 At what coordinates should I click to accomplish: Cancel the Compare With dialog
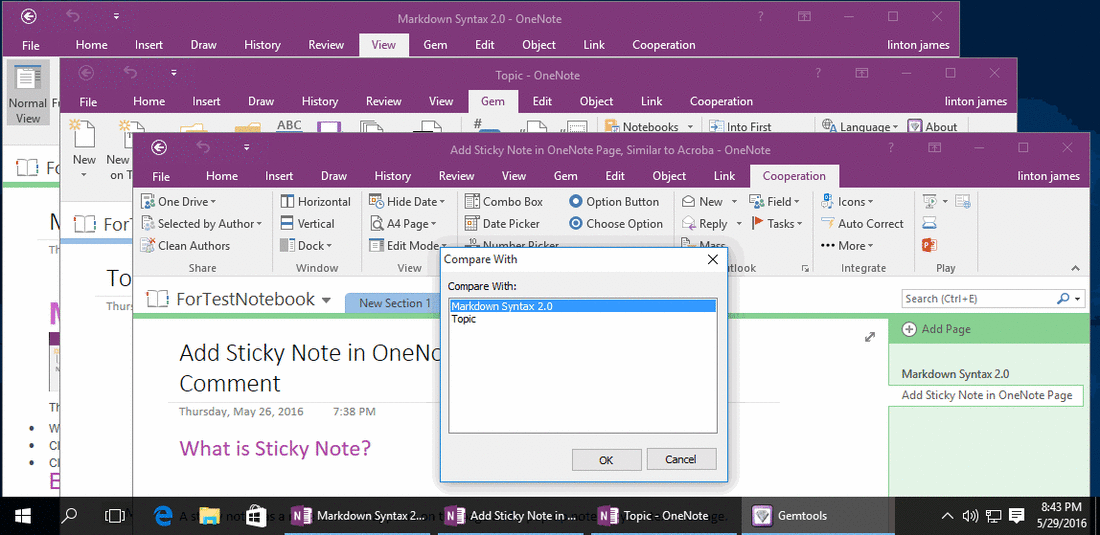click(x=681, y=459)
